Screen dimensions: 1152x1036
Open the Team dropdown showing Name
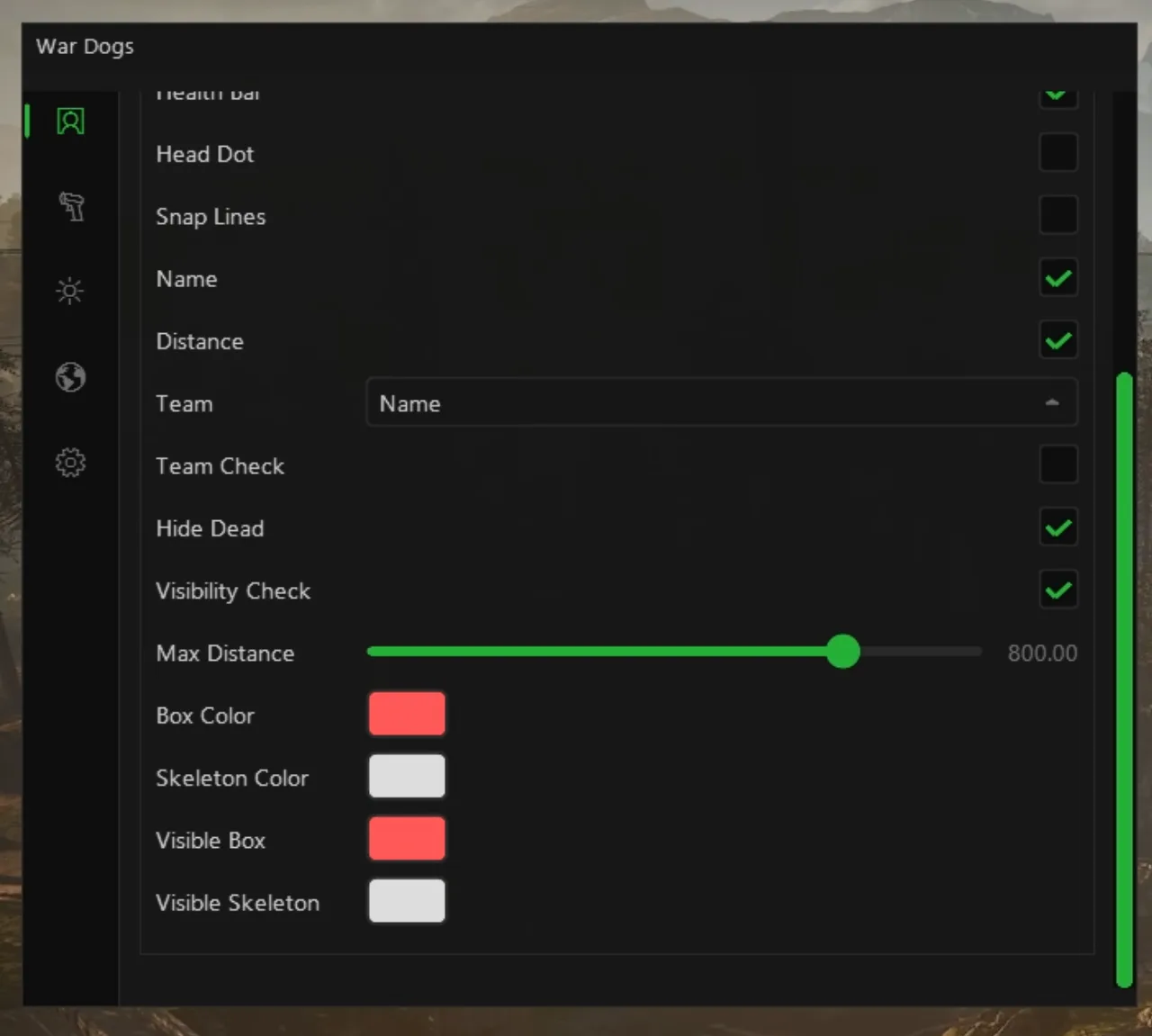pyautogui.click(x=722, y=402)
